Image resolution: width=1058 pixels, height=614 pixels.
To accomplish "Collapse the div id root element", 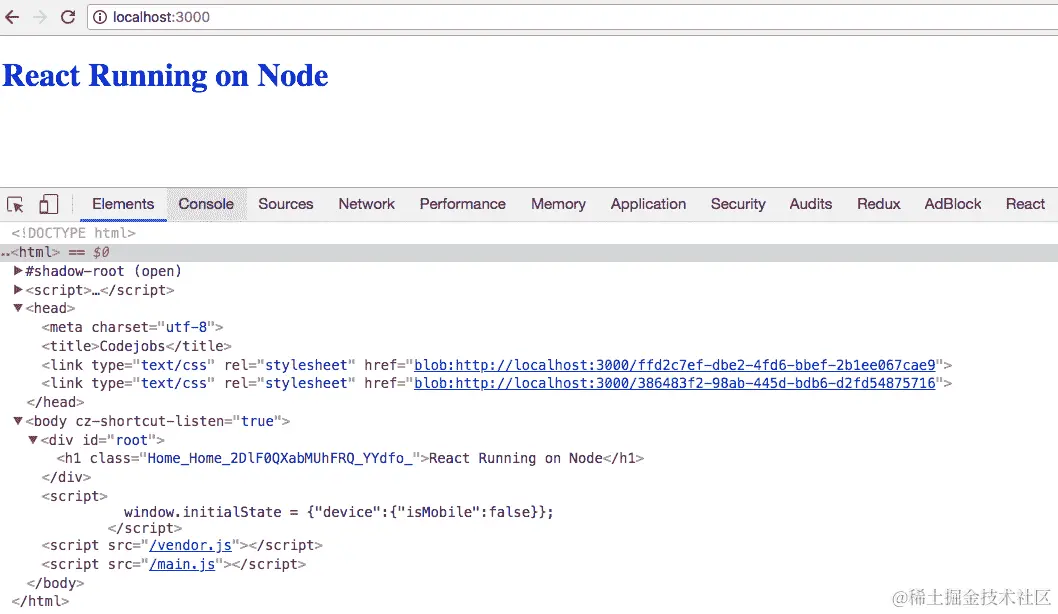I will [x=32, y=440].
